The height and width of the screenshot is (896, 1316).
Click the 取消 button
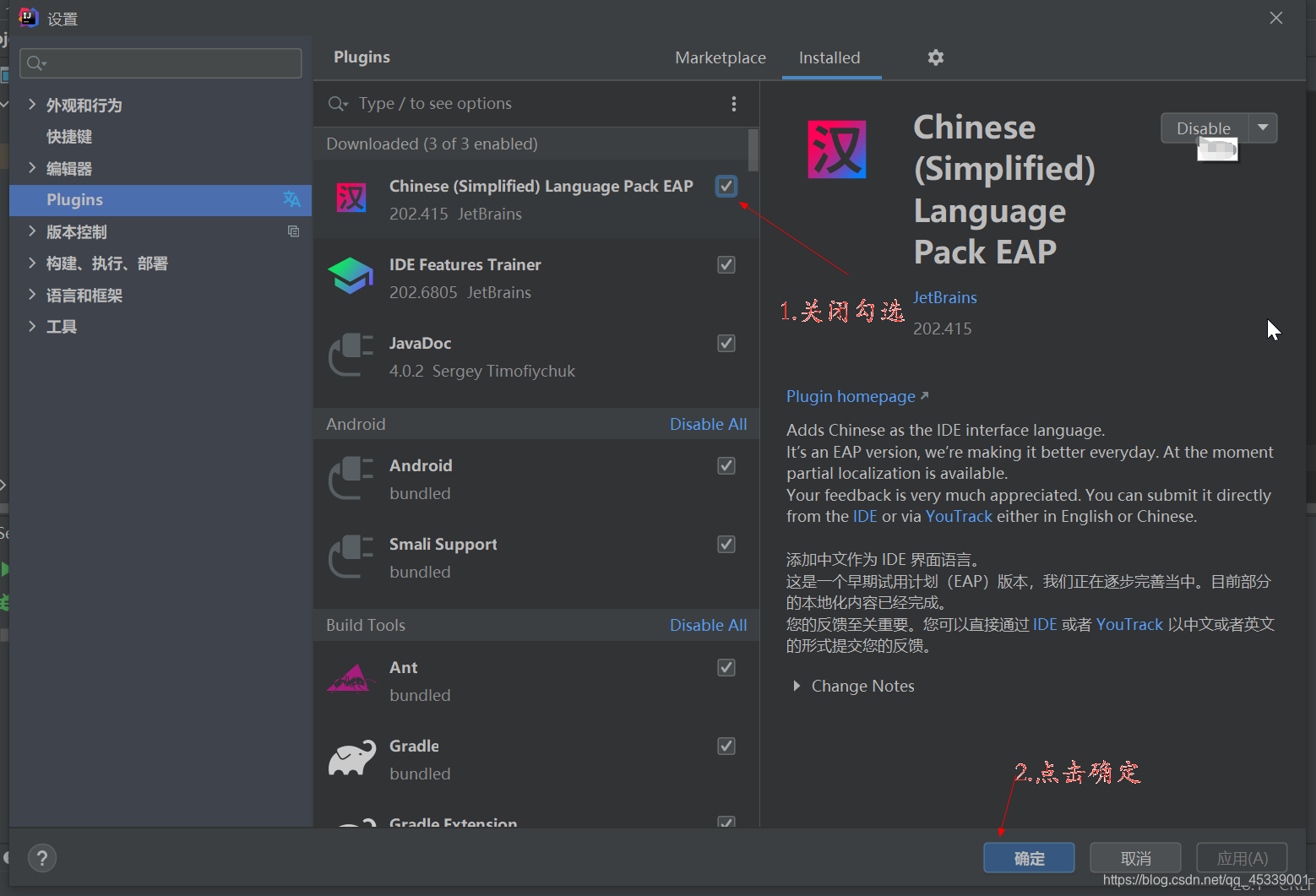1135,858
